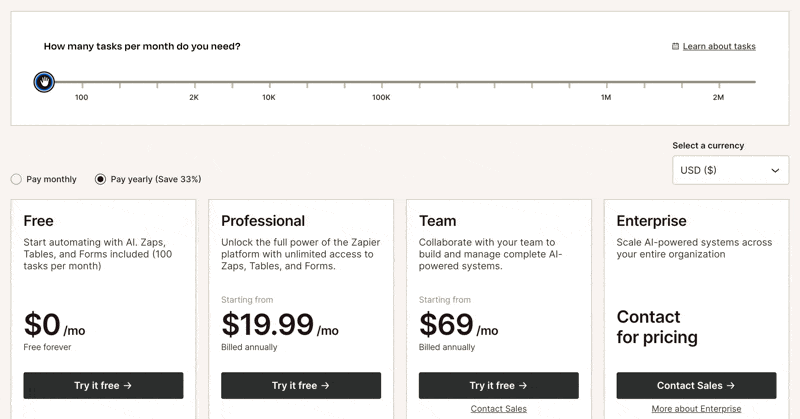This screenshot has height=419, width=800.
Task: Click the Select a currency label
Action: tap(708, 145)
